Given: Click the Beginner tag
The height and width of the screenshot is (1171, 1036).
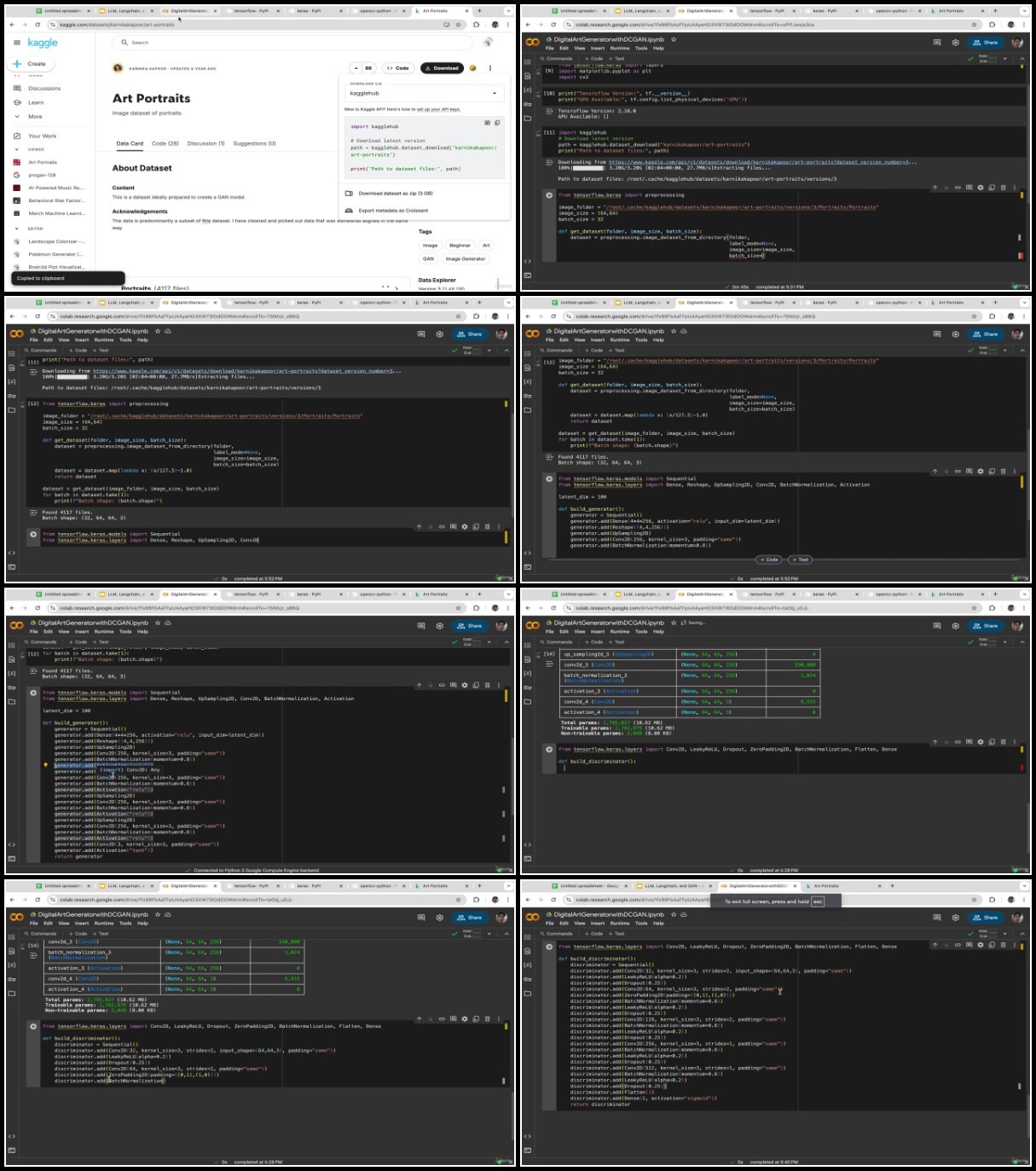Looking at the screenshot, I should tap(460, 246).
